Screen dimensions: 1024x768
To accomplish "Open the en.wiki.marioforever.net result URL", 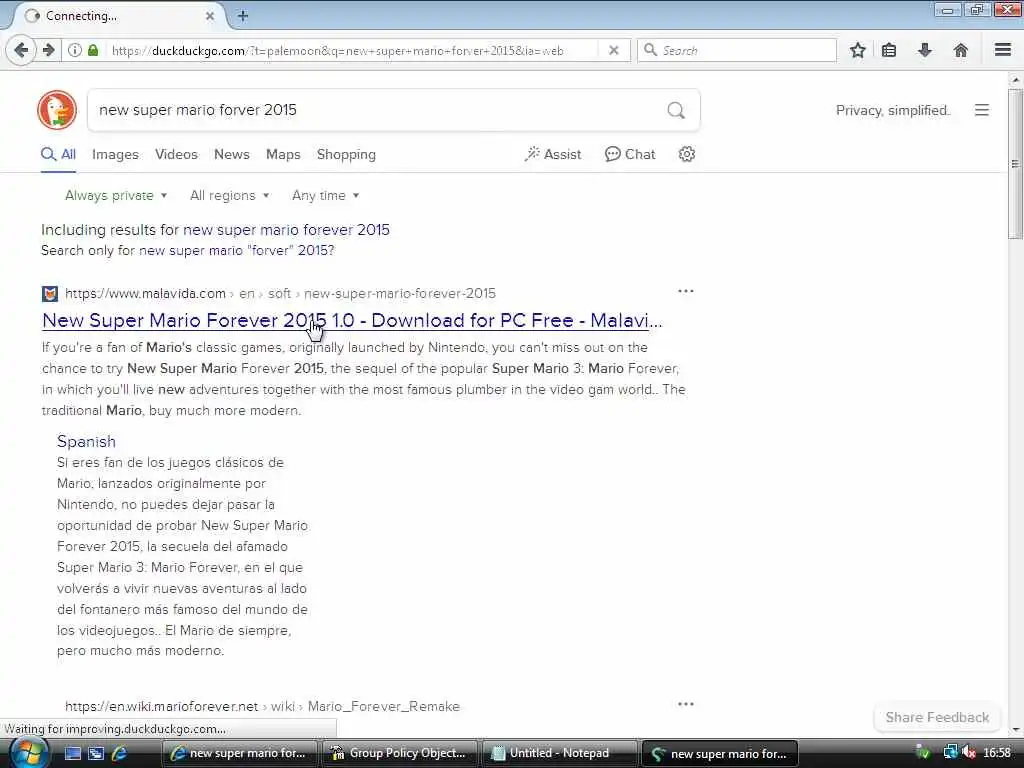I will [263, 706].
